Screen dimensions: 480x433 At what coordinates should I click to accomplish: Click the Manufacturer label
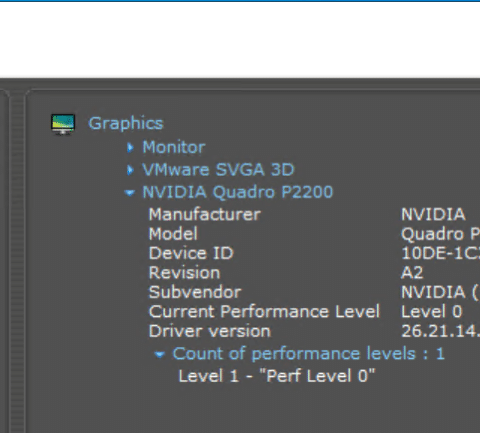tap(204, 214)
